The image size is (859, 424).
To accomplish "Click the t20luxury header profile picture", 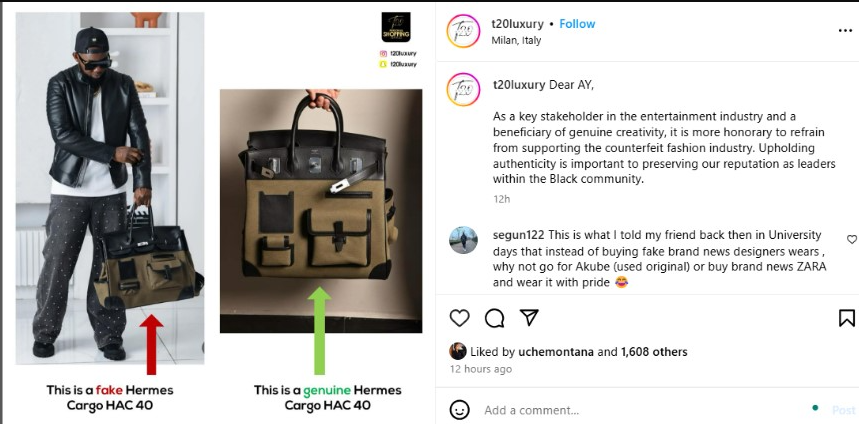I will point(463,31).
